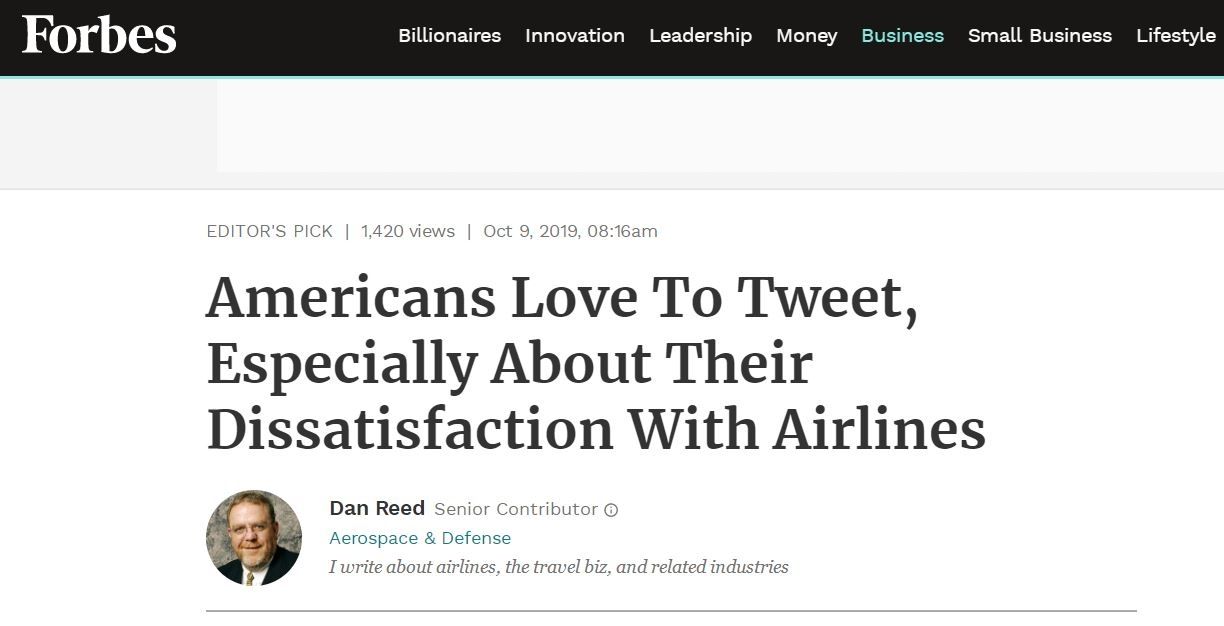Click the highlighted Business nav item
This screenshot has height=626, width=1224.
pyautogui.click(x=902, y=36)
